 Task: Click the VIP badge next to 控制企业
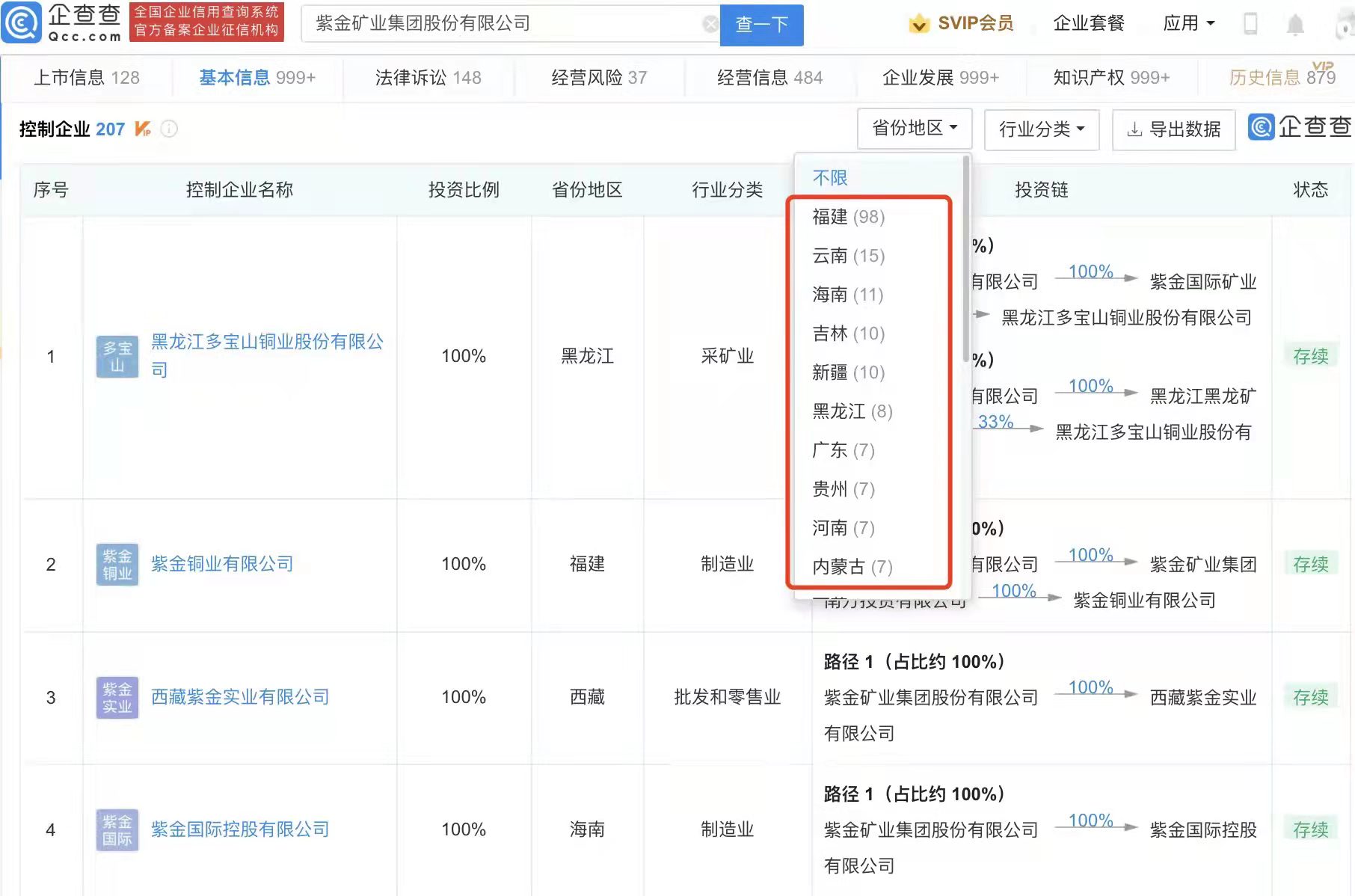coord(143,129)
